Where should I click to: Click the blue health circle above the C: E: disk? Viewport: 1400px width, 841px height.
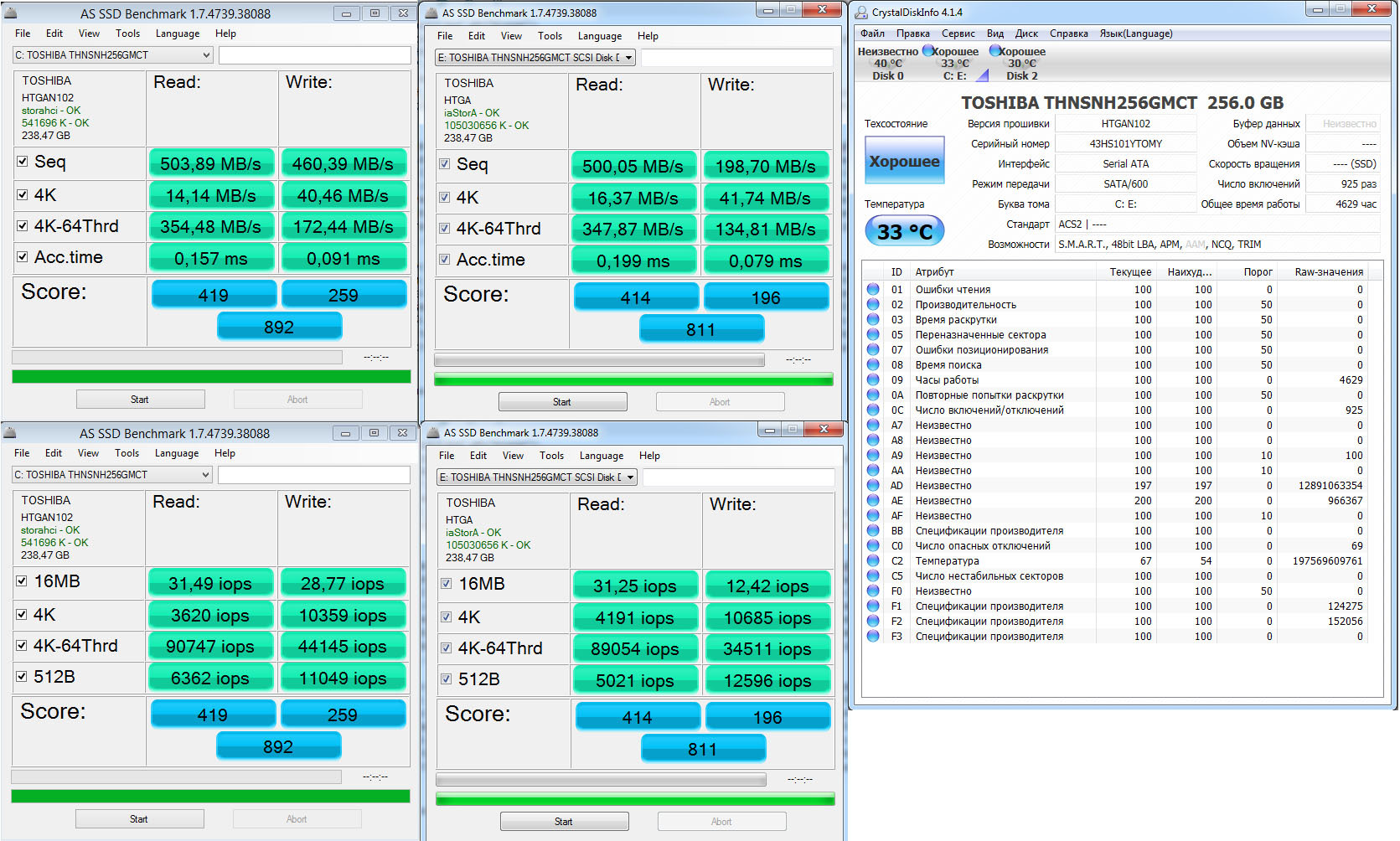pyautogui.click(x=928, y=50)
